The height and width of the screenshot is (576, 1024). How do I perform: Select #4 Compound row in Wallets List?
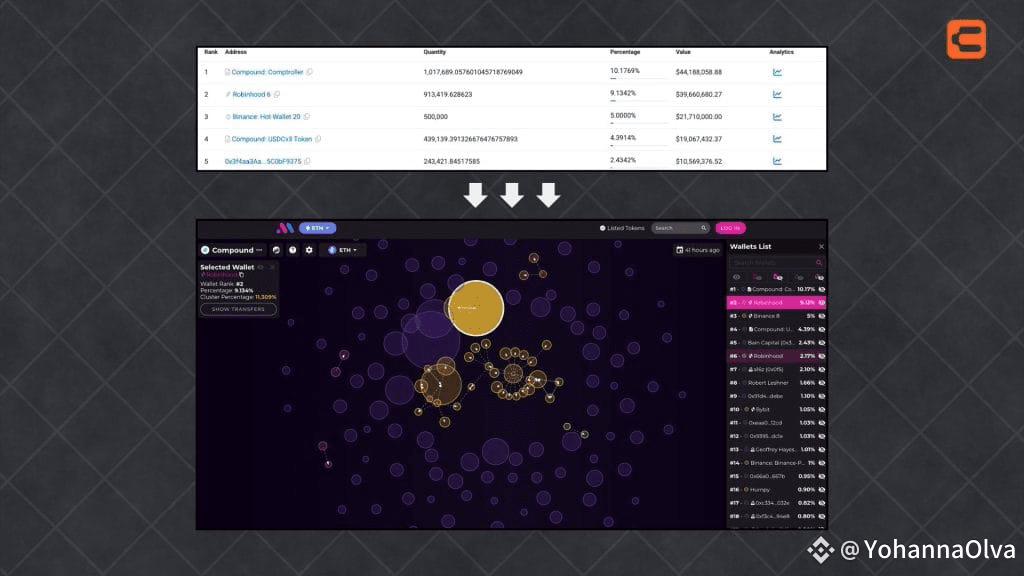(776, 329)
